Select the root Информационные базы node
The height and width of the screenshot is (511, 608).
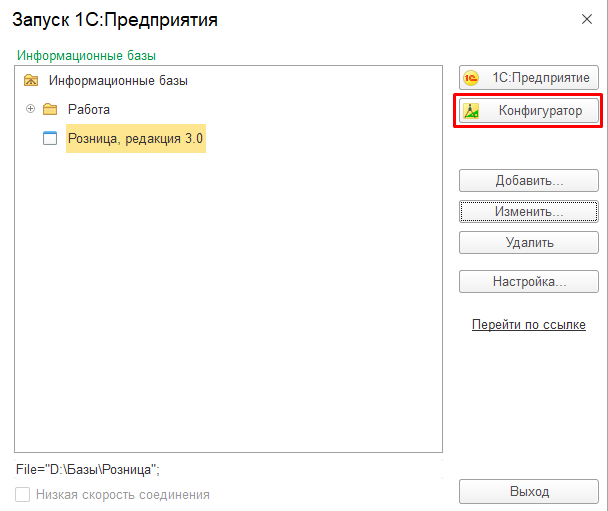118,81
